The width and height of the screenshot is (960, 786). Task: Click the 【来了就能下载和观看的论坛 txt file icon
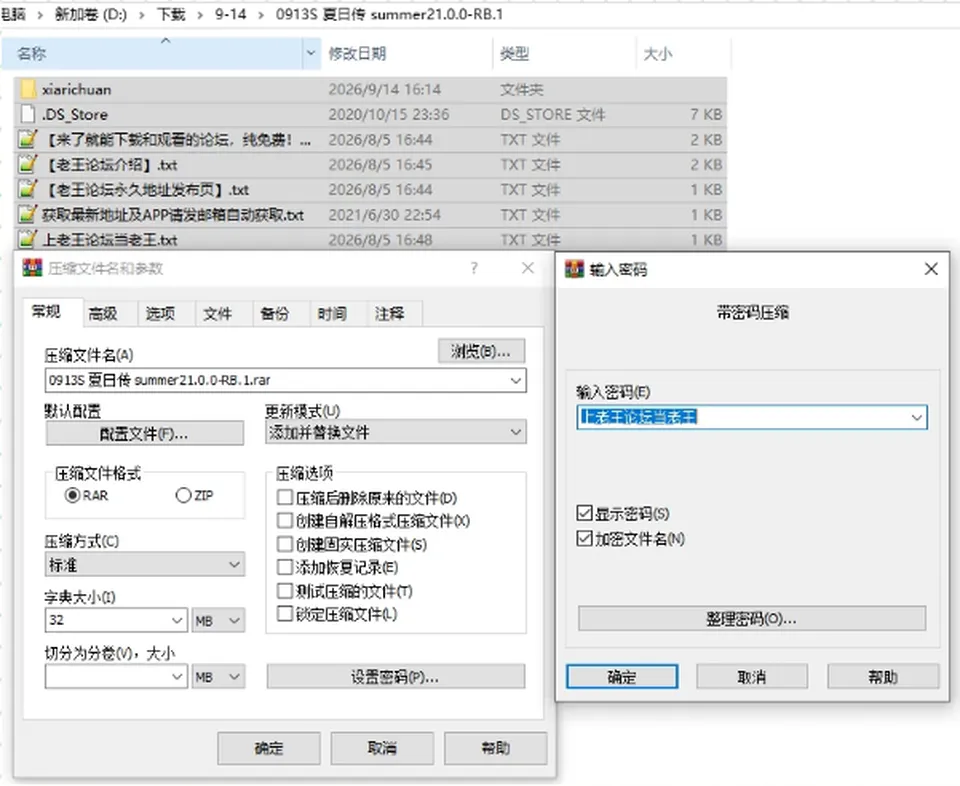[28, 140]
